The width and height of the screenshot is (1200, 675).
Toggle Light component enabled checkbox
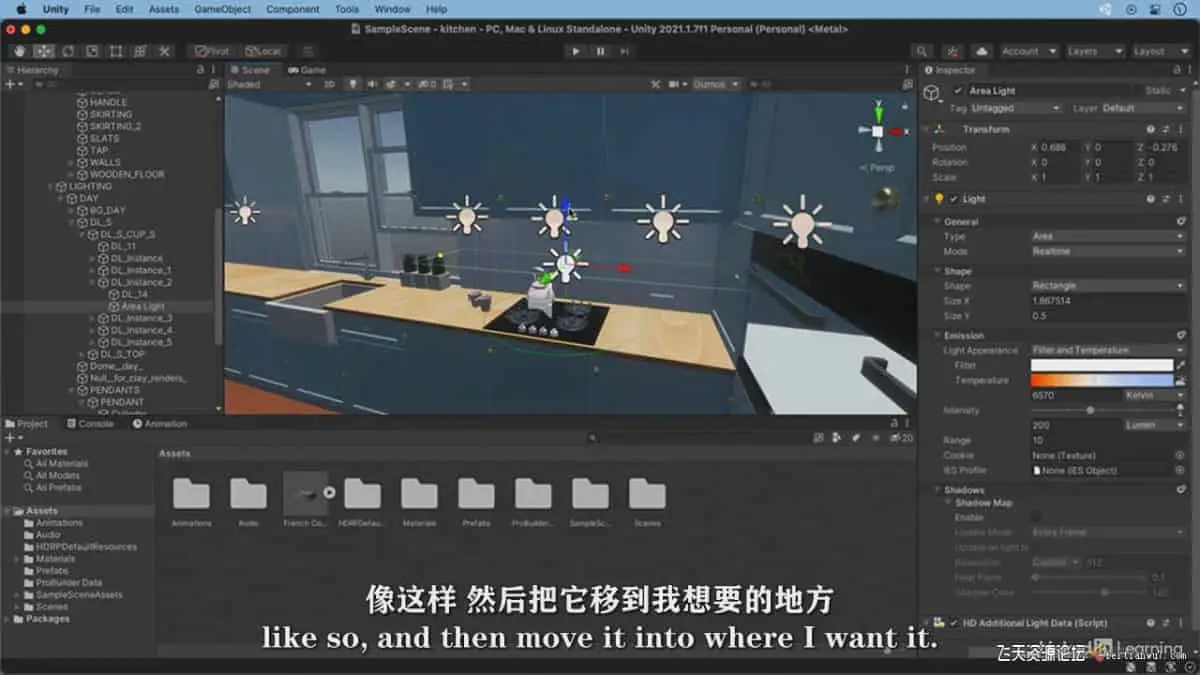tap(954, 199)
